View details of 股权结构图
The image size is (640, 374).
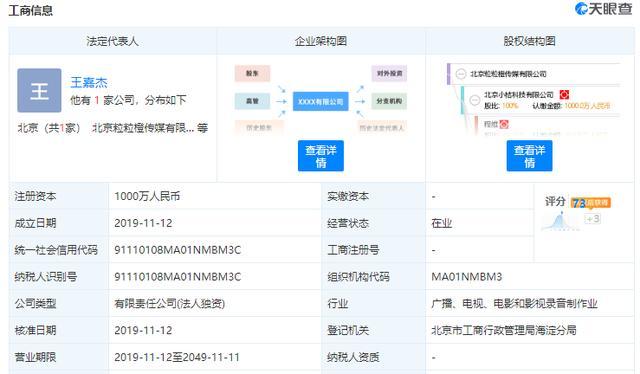[529, 156]
